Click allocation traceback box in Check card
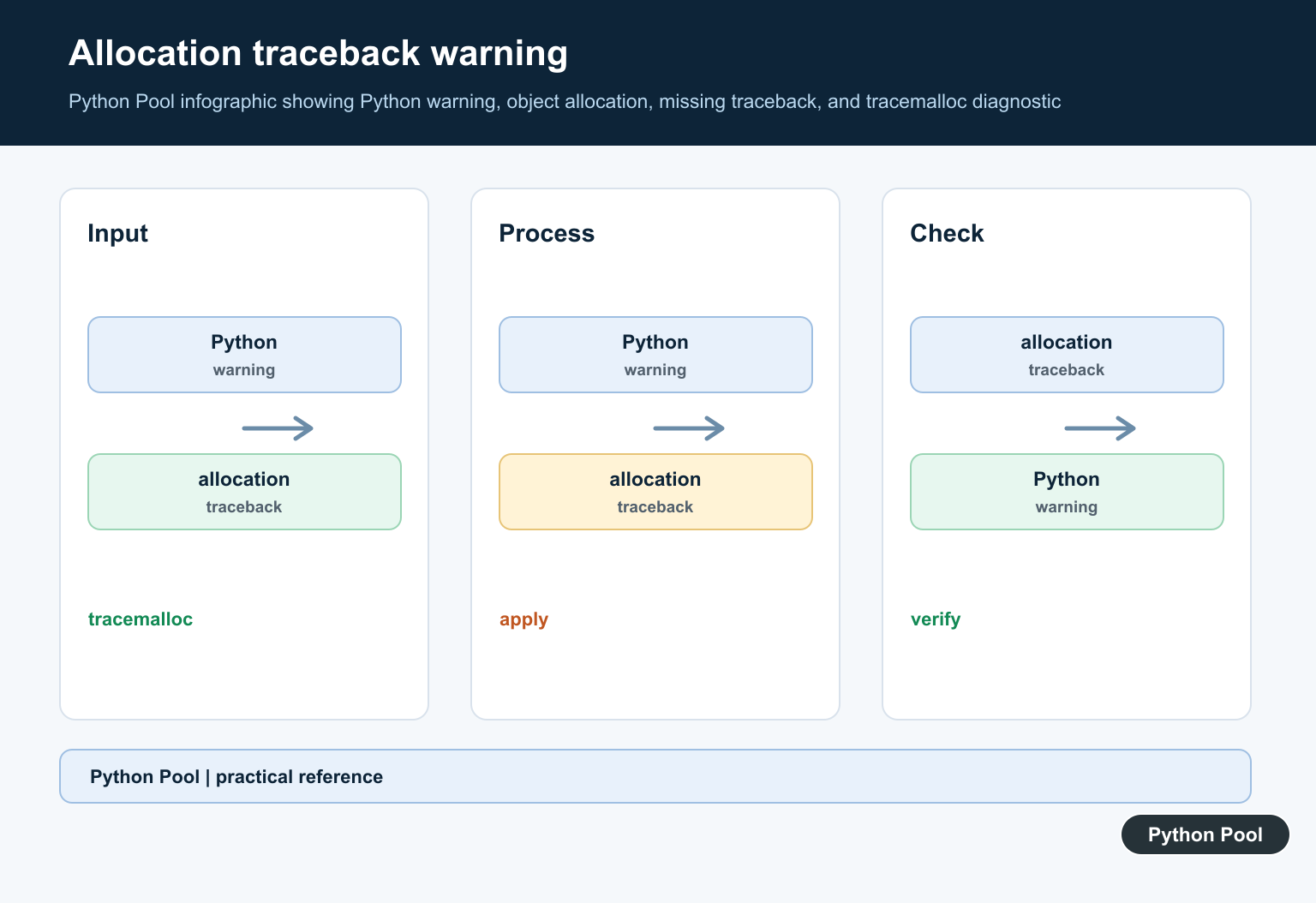 pos(1067,355)
